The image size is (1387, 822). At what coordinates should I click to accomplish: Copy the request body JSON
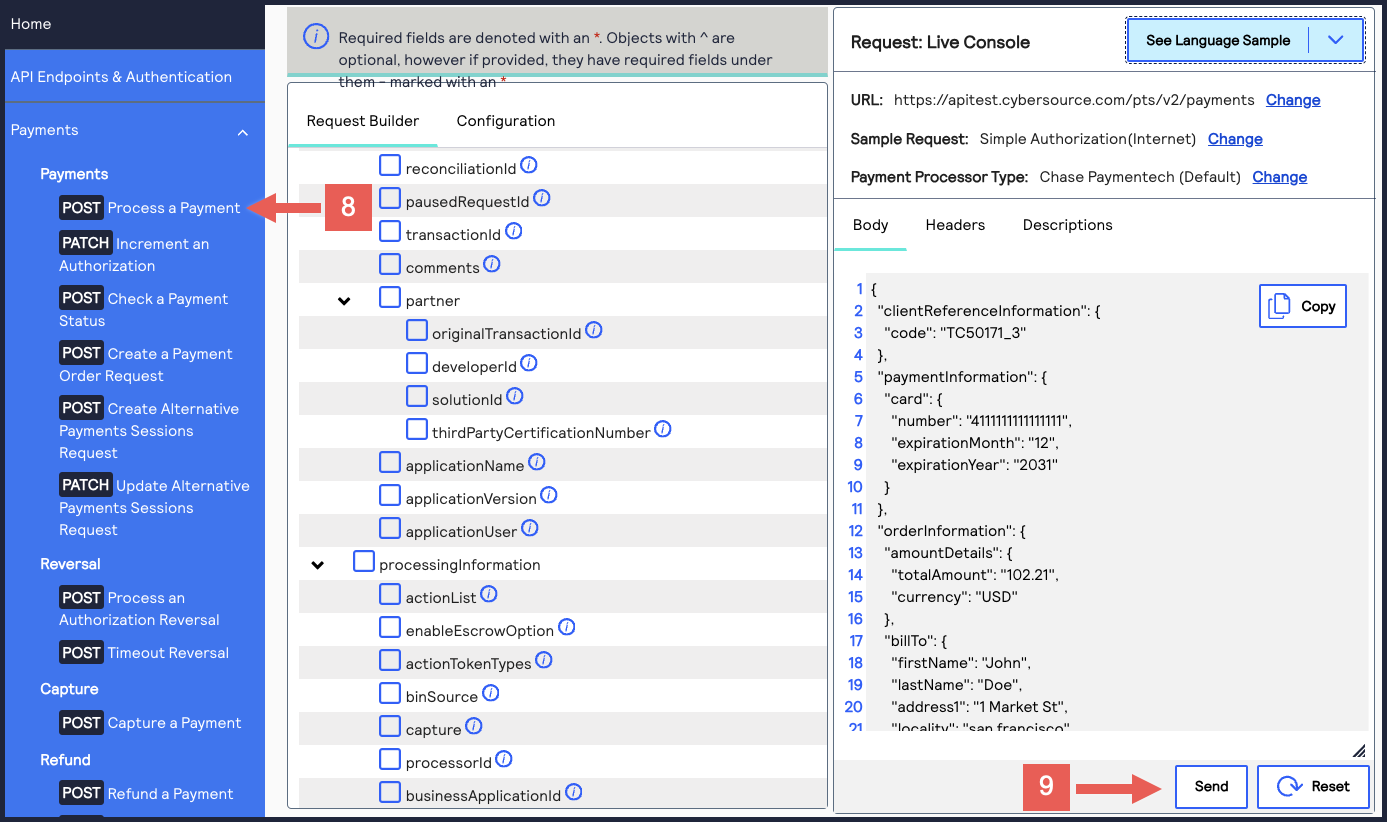pos(1302,307)
